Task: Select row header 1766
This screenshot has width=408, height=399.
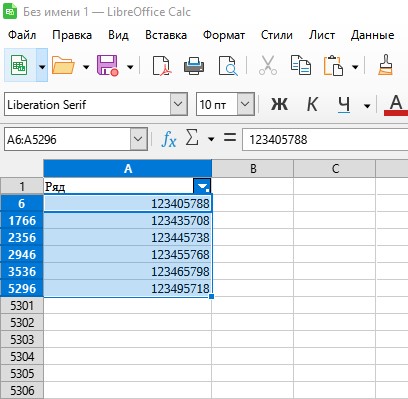Action: pyautogui.click(x=22, y=220)
